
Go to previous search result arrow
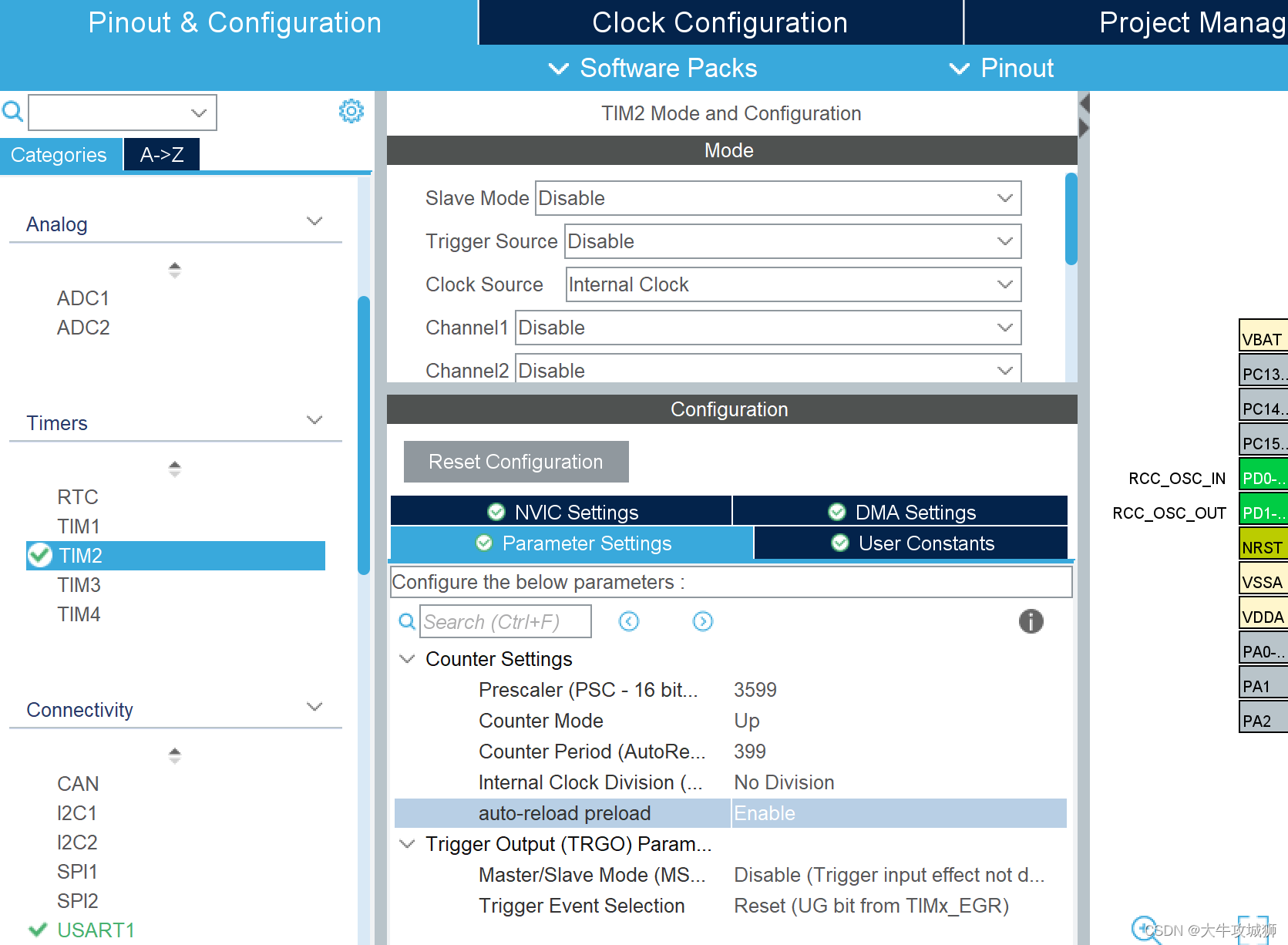click(629, 621)
